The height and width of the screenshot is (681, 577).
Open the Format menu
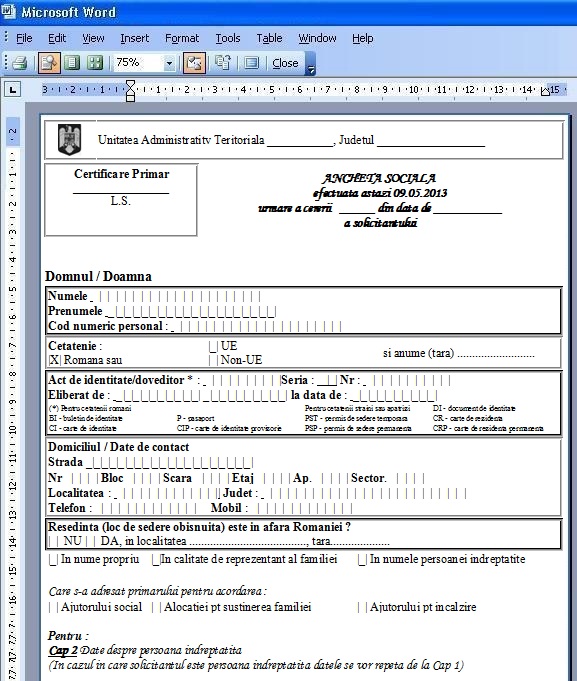[182, 38]
